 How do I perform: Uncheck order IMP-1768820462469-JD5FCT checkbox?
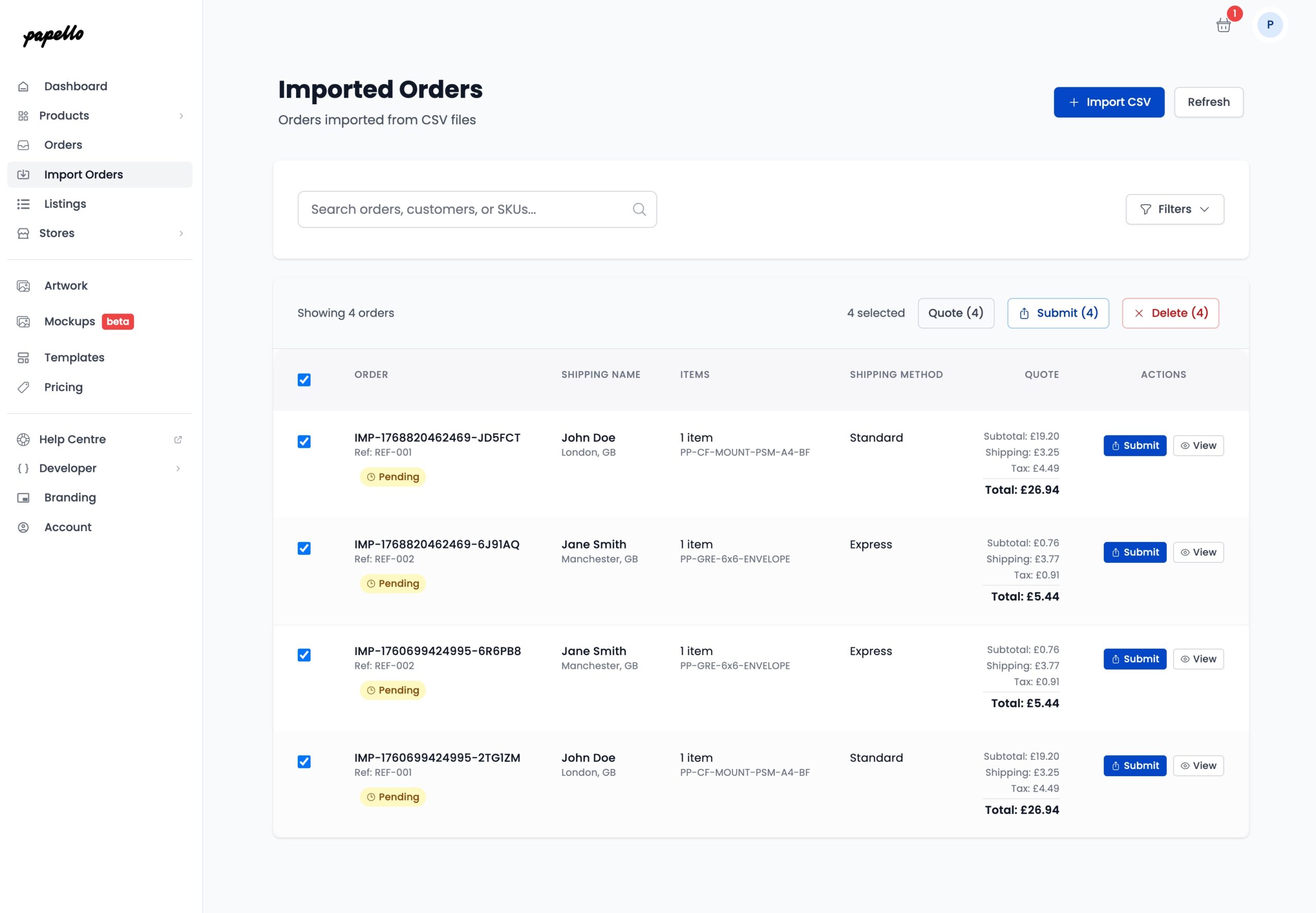(x=304, y=442)
